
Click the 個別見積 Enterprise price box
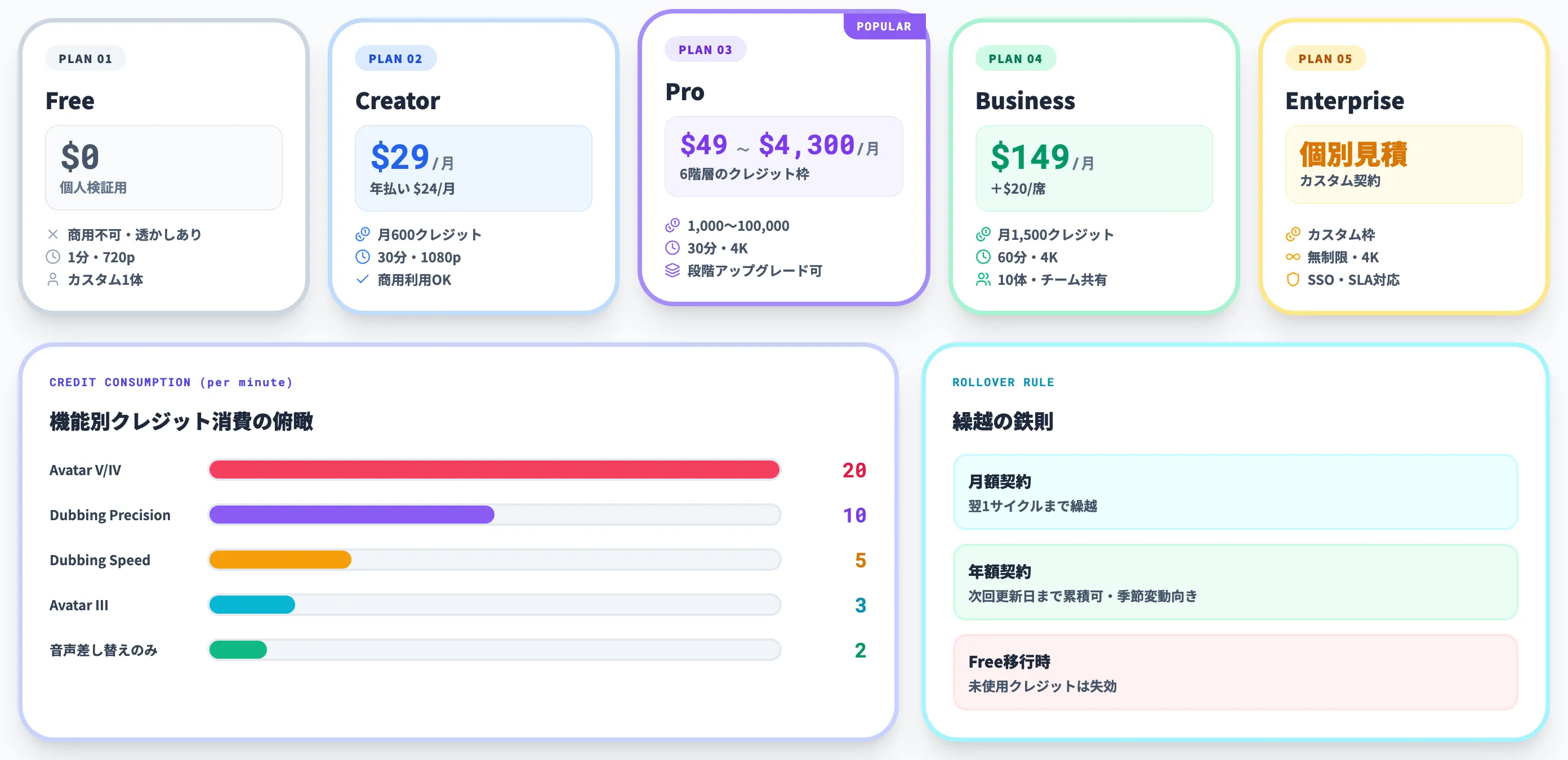click(1404, 164)
